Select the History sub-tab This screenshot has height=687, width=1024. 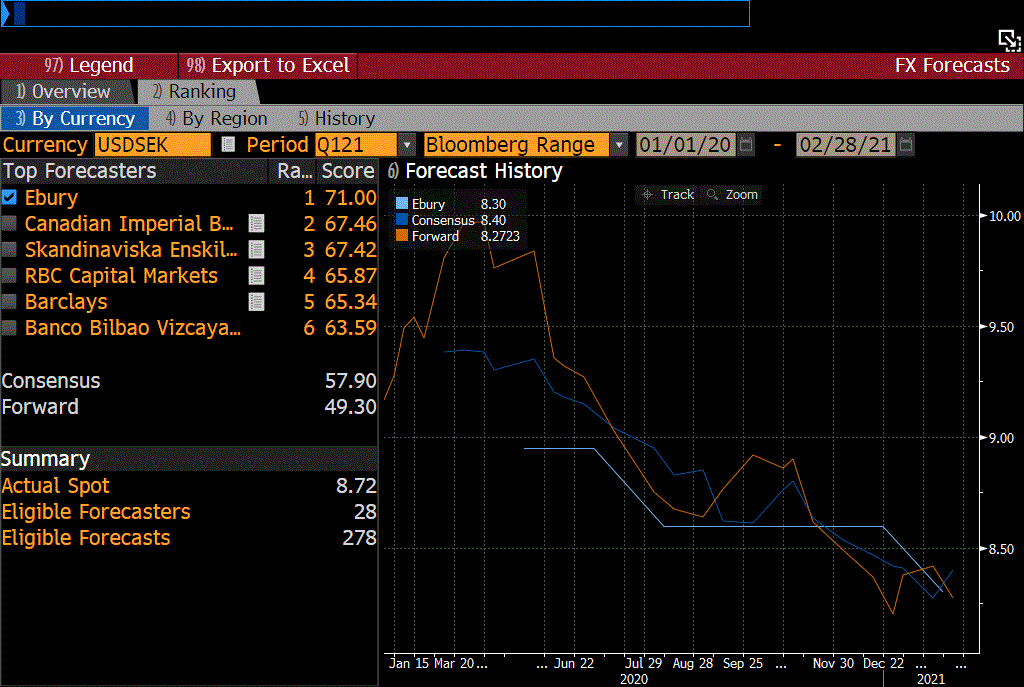click(x=338, y=118)
